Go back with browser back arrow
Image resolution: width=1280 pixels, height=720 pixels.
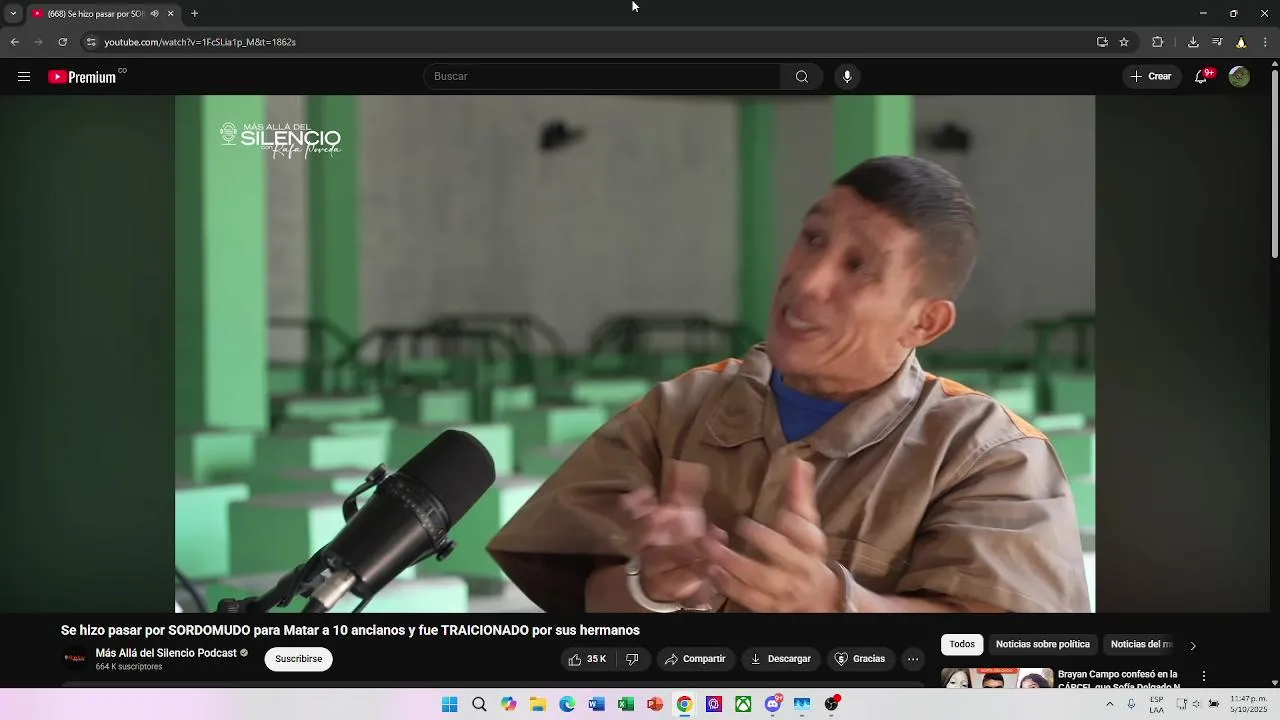pos(14,42)
